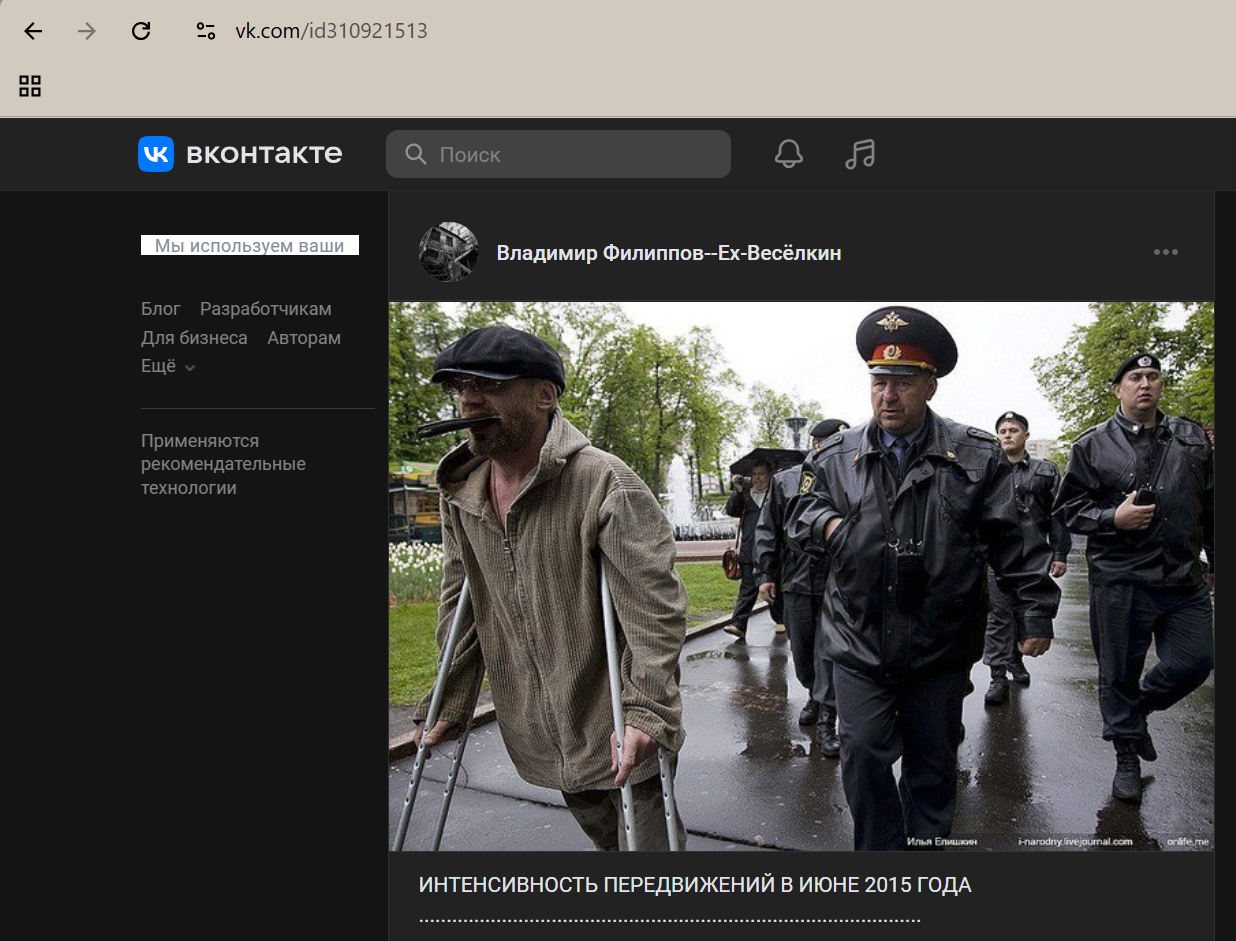Click the VK logo icon
Viewport: 1236px width, 941px height.
click(156, 154)
